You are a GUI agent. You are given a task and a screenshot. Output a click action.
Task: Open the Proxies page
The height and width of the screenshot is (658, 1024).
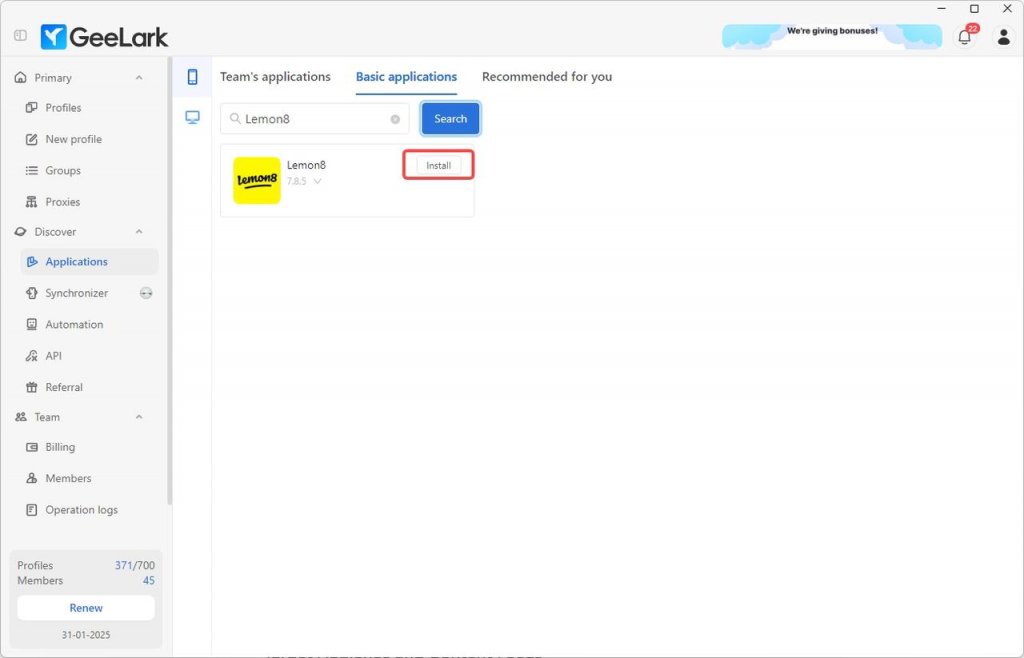(x=89, y=202)
